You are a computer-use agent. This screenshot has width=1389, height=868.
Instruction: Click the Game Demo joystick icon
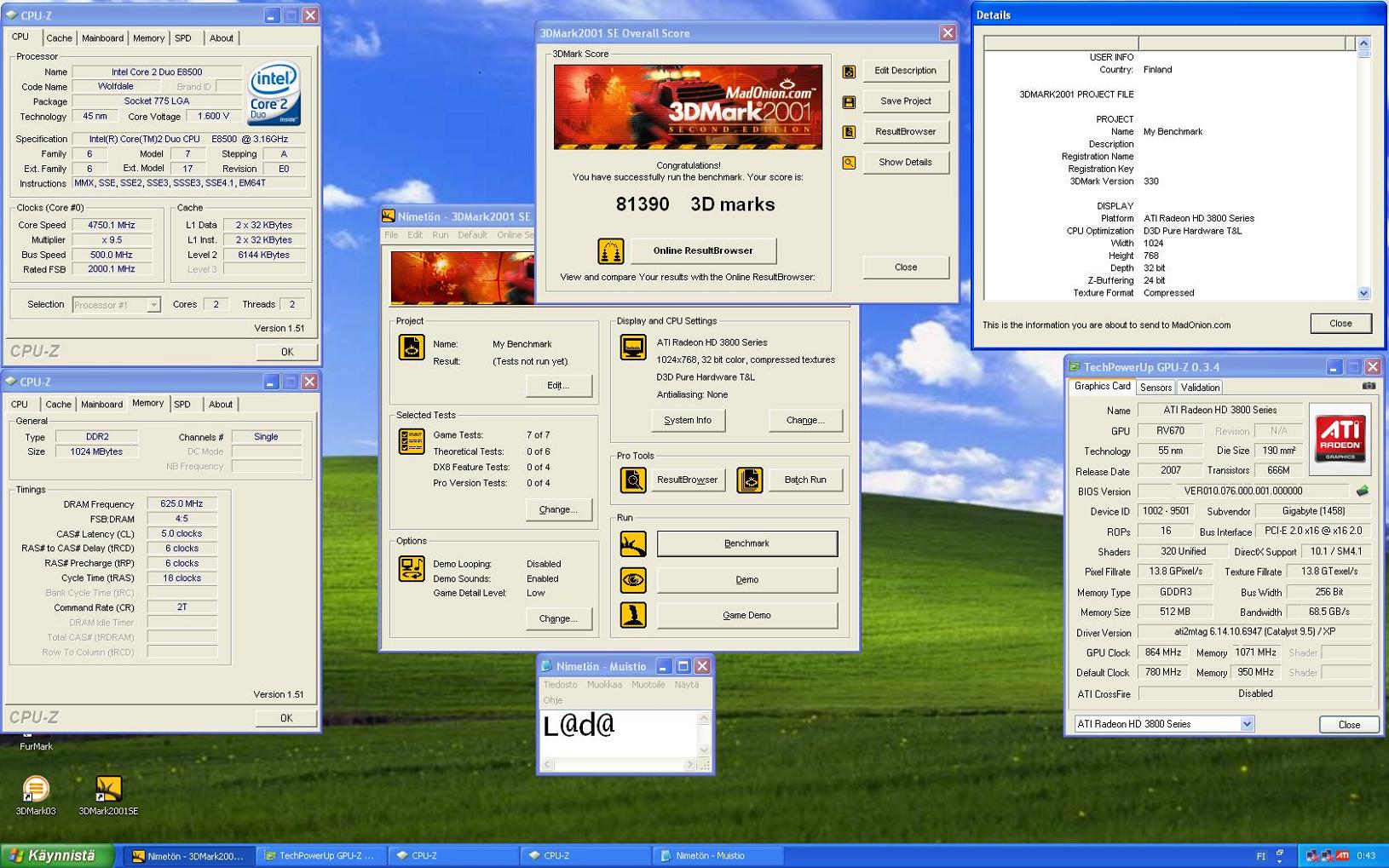[633, 615]
